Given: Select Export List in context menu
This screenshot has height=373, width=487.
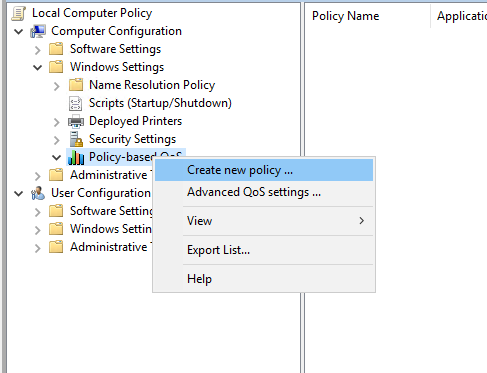Looking at the screenshot, I should [x=264, y=250].
